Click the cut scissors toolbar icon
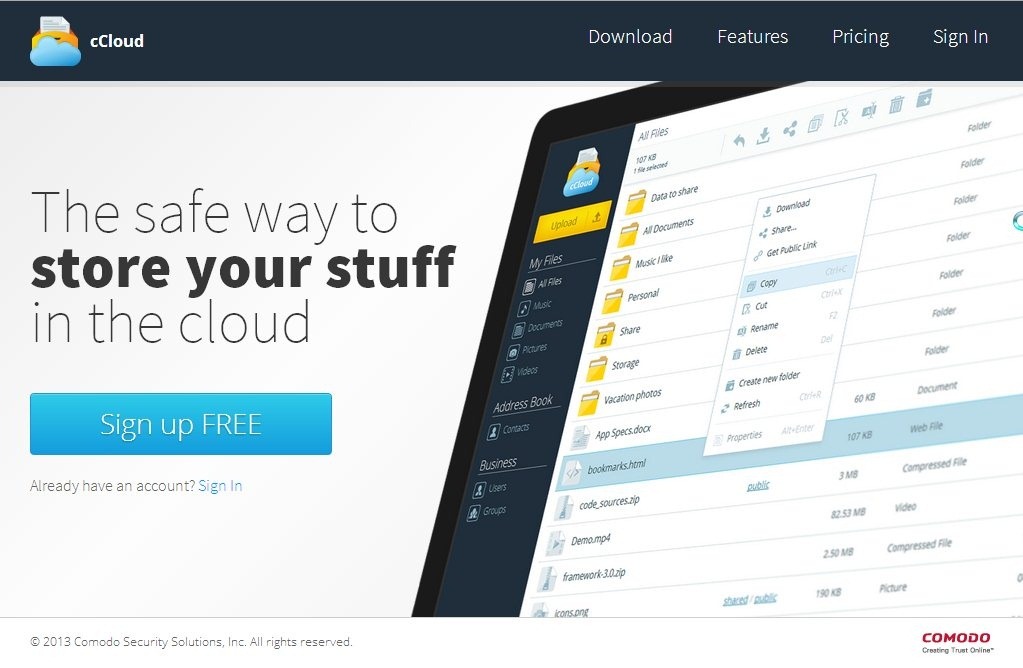The width and height of the screenshot is (1023, 668). 842,117
